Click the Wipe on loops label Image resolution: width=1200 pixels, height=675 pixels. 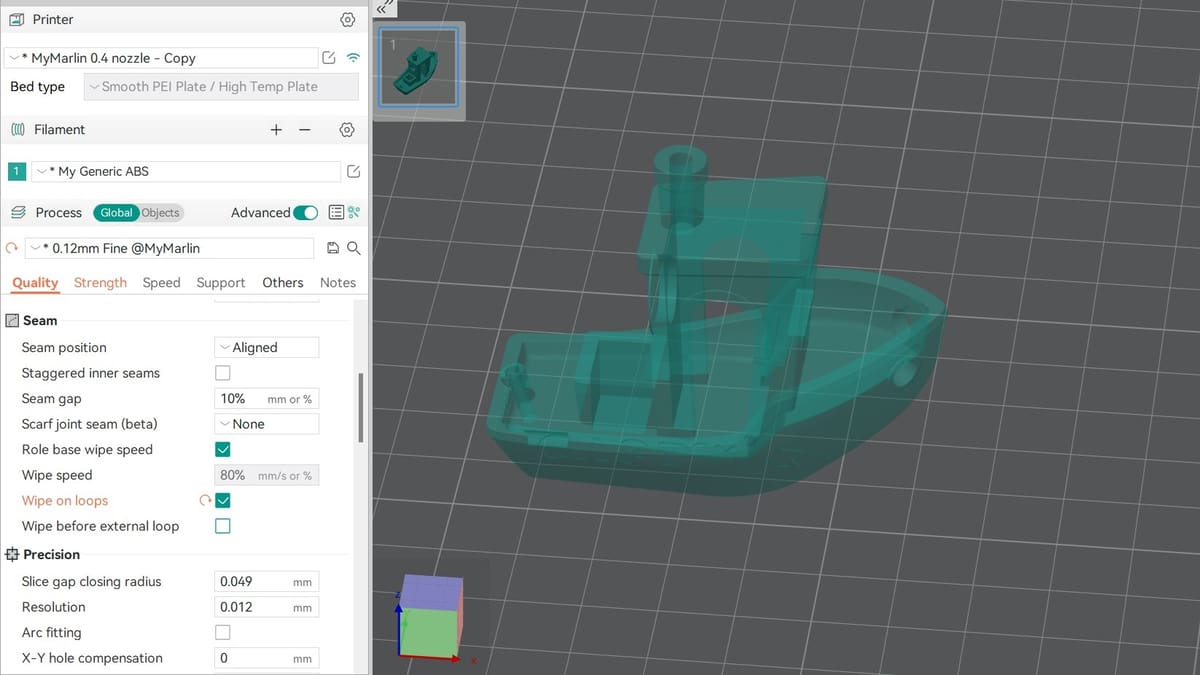[65, 501]
